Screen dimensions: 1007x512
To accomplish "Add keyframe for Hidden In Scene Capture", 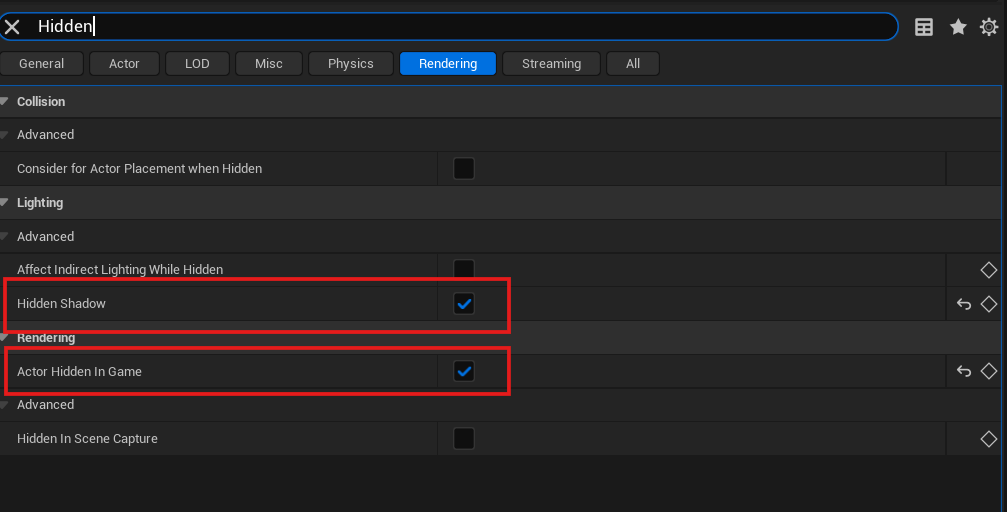I will tap(988, 439).
